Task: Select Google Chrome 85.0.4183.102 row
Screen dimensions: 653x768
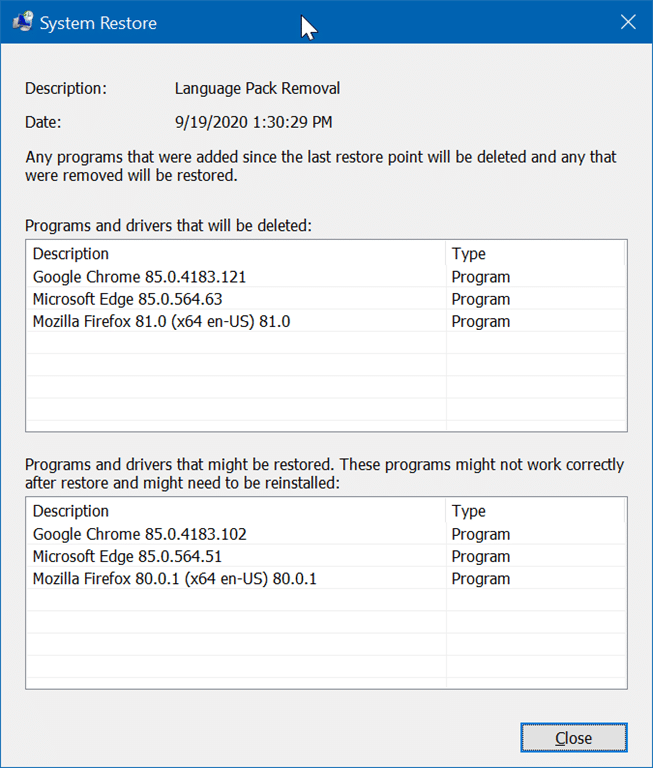Action: [326, 534]
